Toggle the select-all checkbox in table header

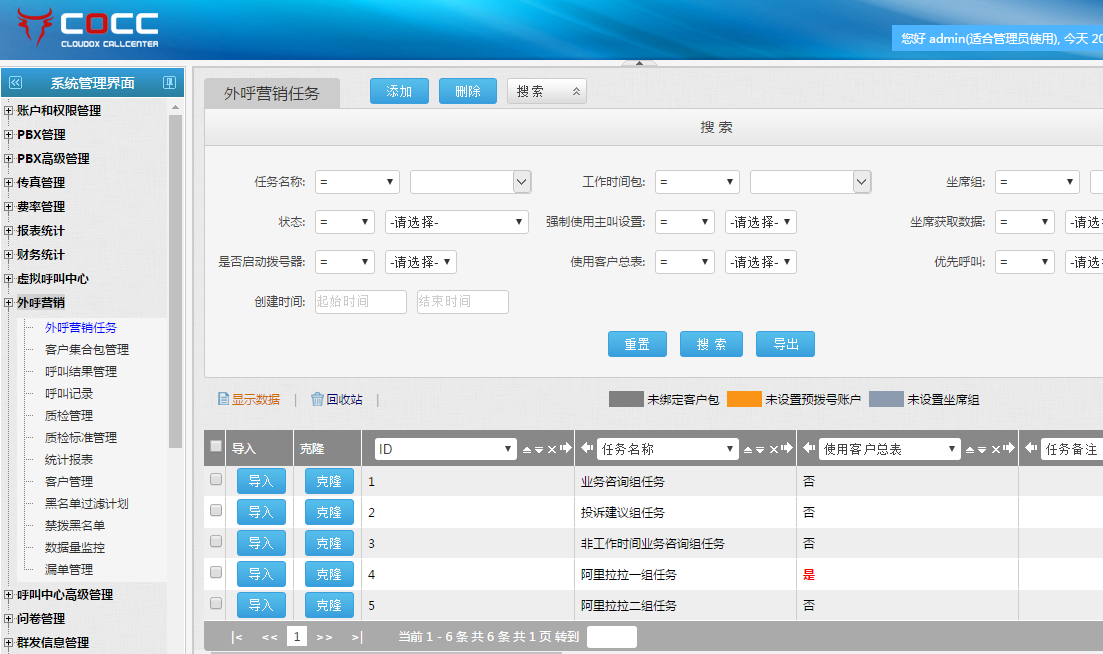click(x=215, y=446)
